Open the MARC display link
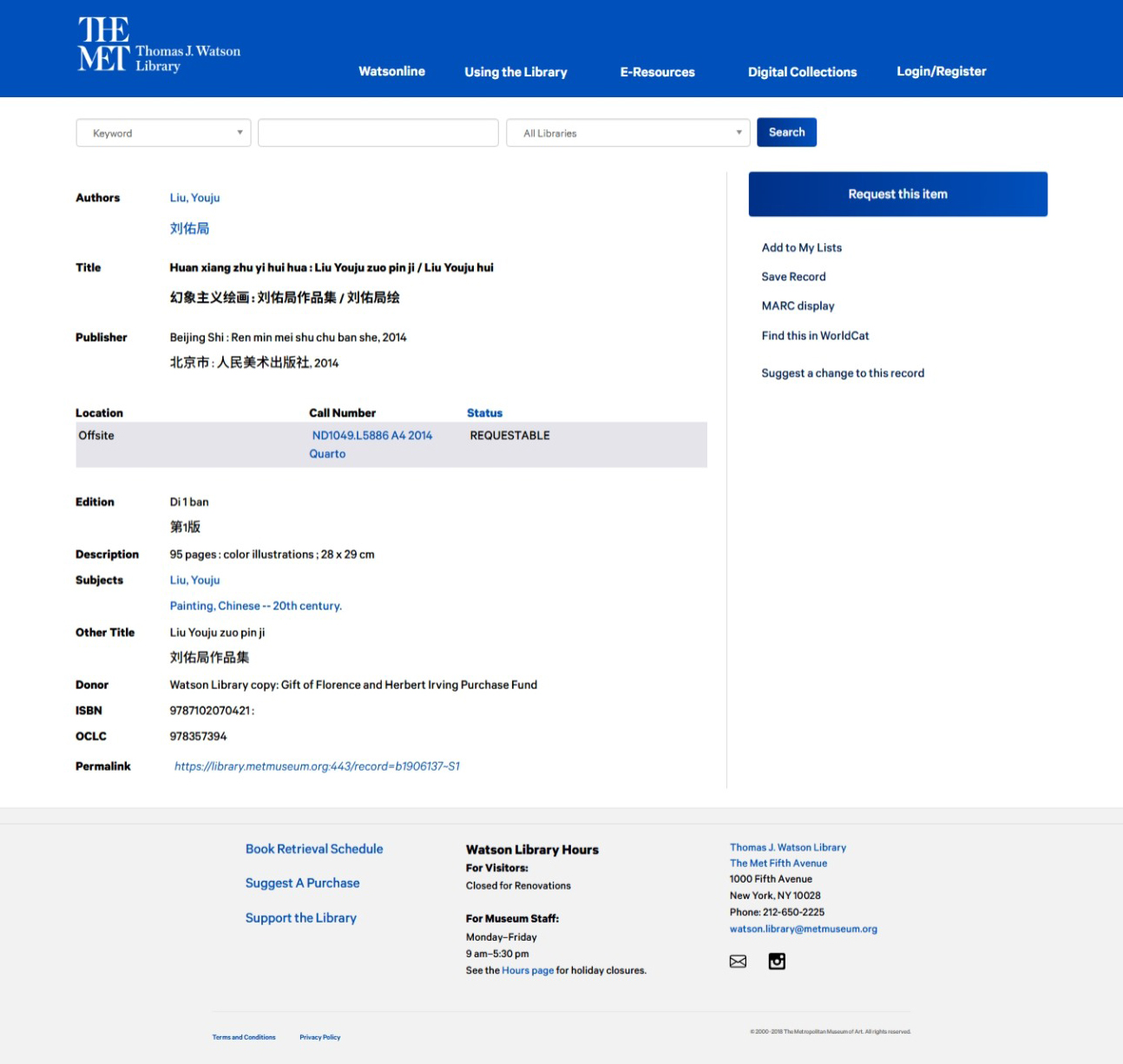The image size is (1123, 1064). point(798,305)
